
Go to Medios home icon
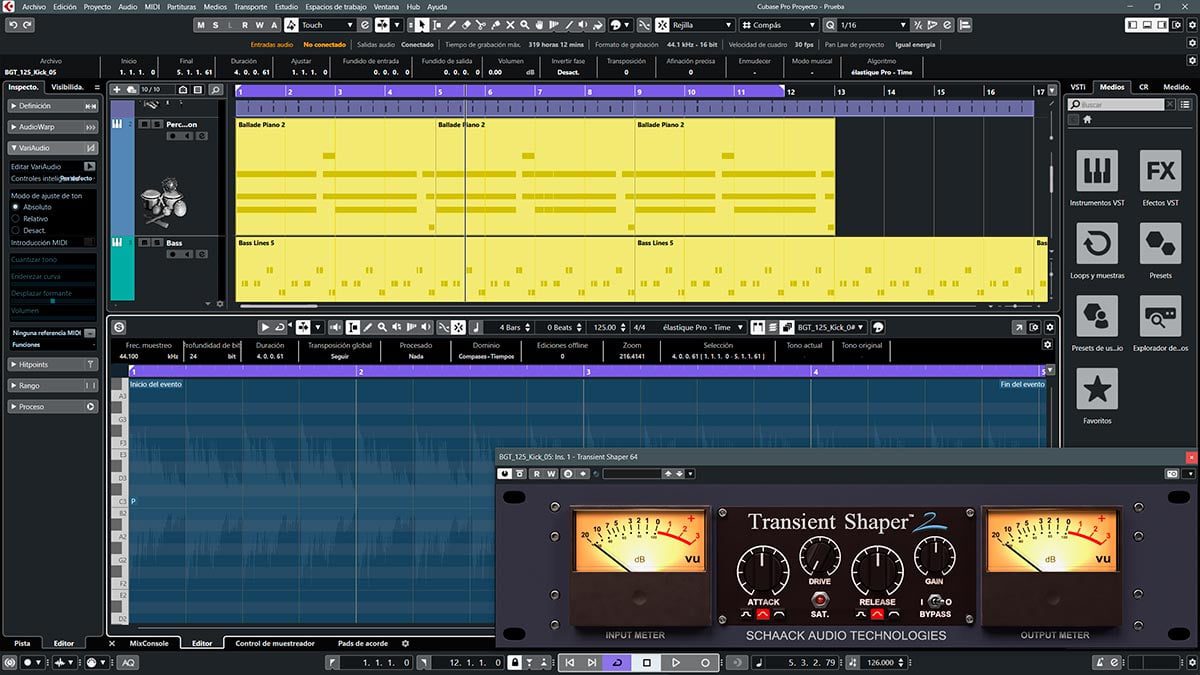coord(1087,120)
